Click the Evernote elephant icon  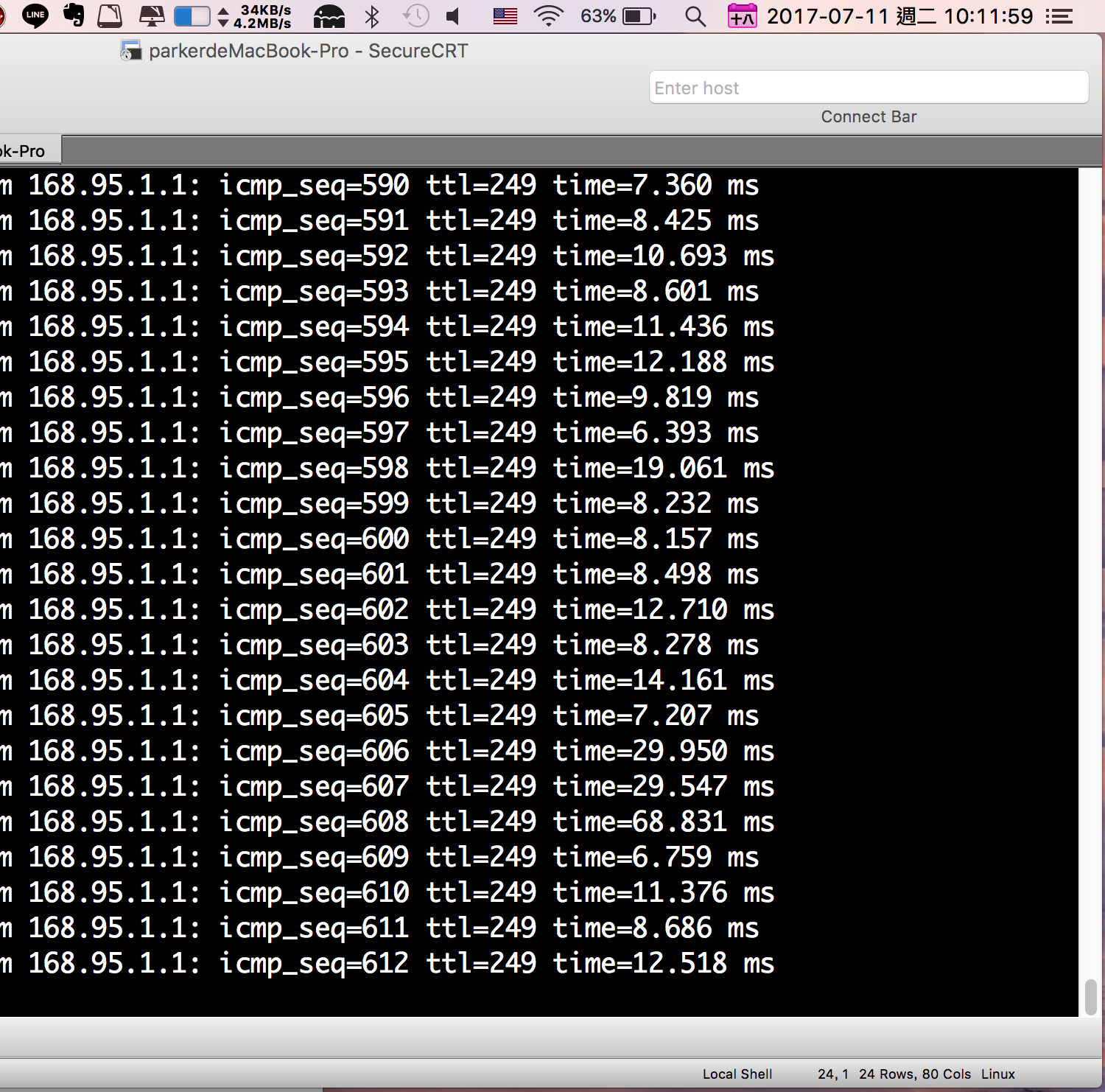click(x=73, y=15)
